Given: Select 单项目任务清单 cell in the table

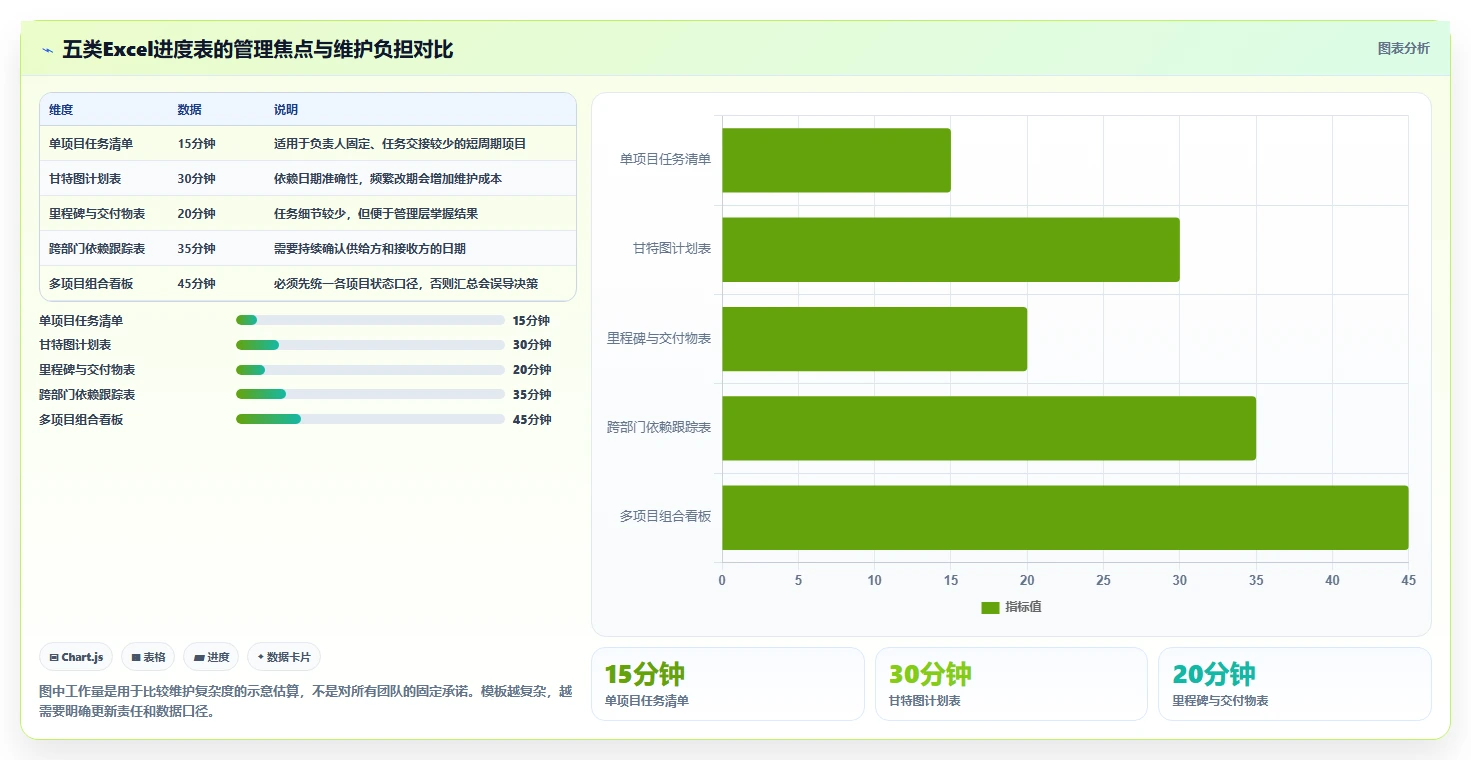Looking at the screenshot, I should (x=91, y=144).
